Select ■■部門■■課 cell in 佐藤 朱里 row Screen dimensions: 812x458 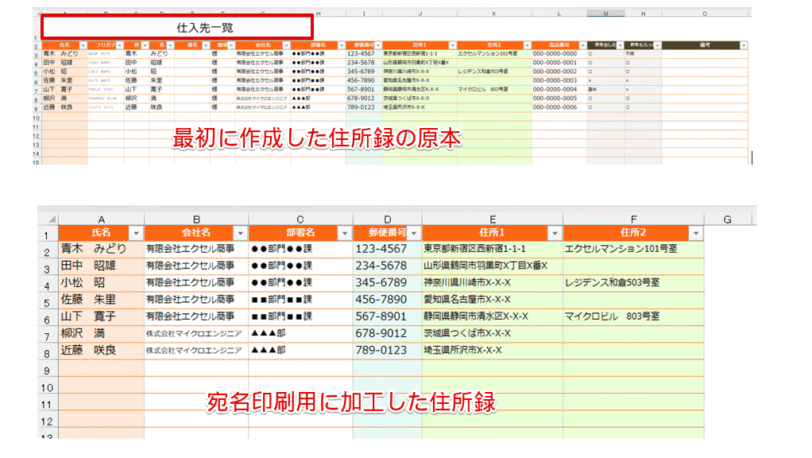coord(300,299)
